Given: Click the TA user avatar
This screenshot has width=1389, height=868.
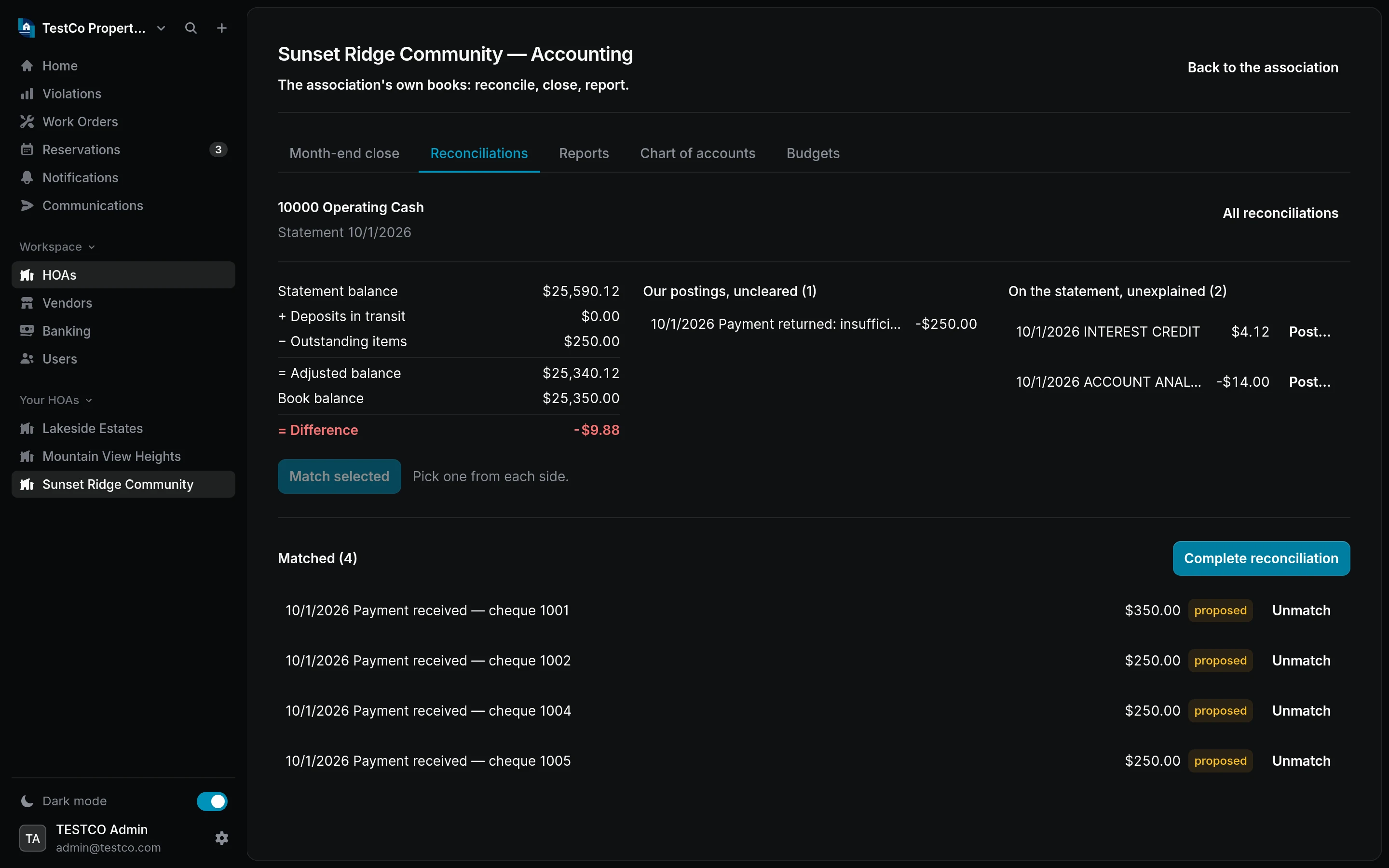Looking at the screenshot, I should (x=33, y=838).
